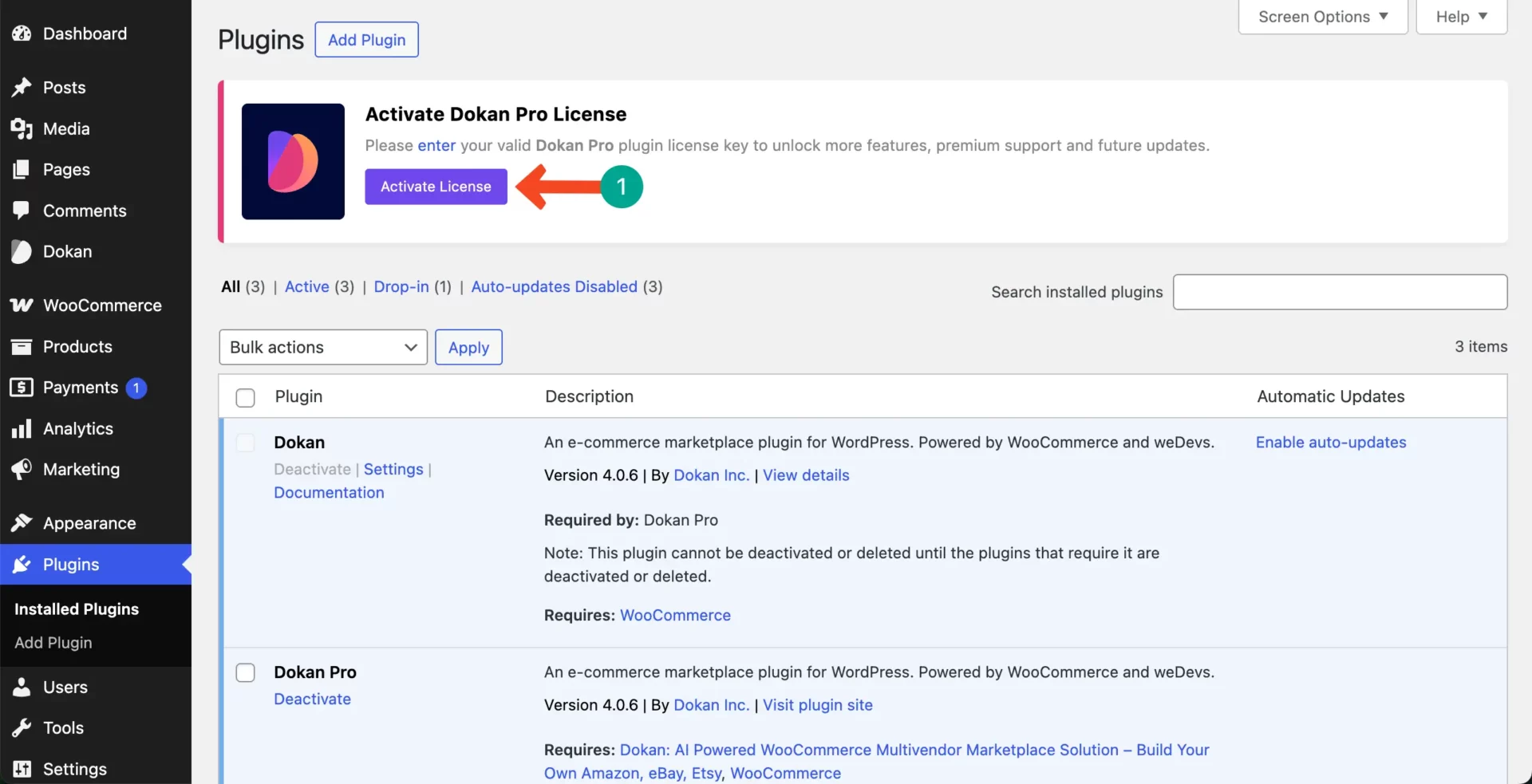
Task: Filter by Auto-updates Disabled
Action: pos(555,287)
